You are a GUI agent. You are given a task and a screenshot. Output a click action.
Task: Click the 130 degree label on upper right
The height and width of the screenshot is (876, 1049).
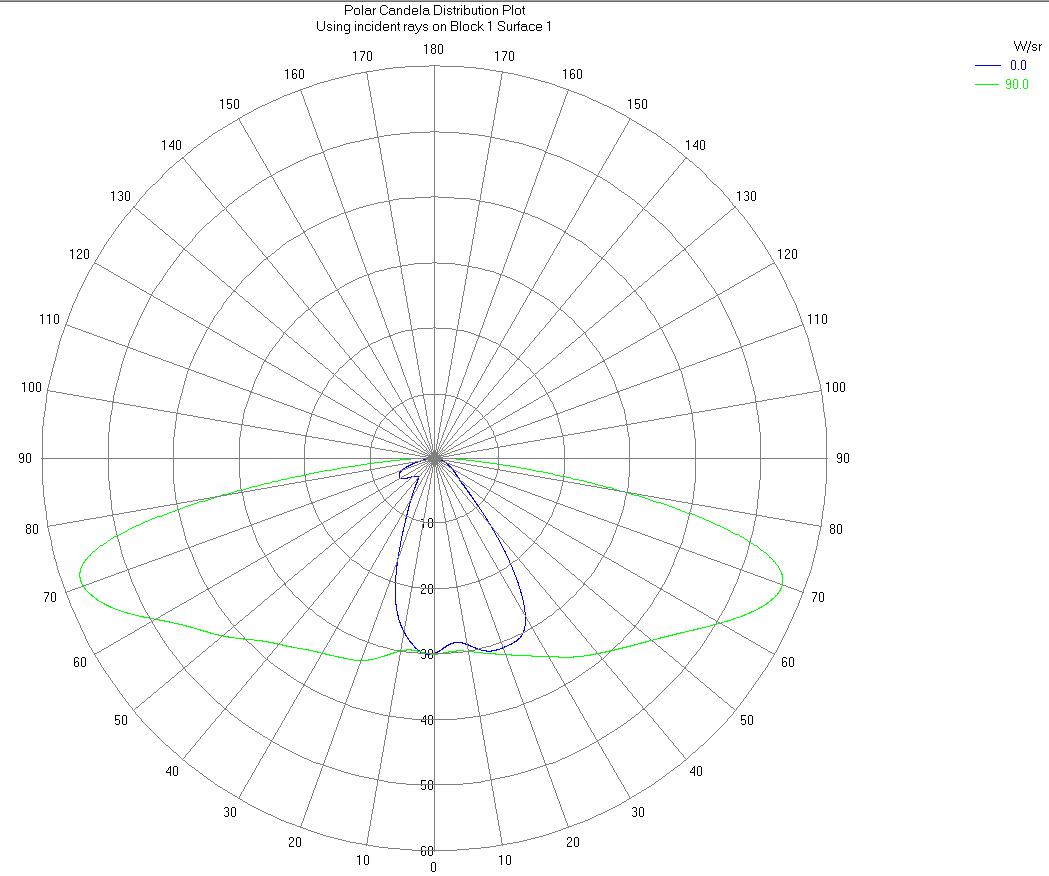click(x=746, y=196)
